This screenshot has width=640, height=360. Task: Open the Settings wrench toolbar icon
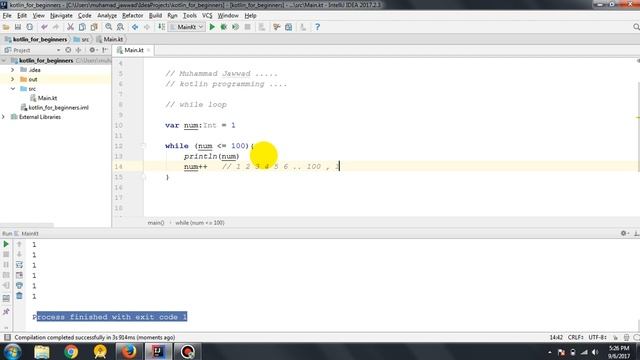(277, 27)
